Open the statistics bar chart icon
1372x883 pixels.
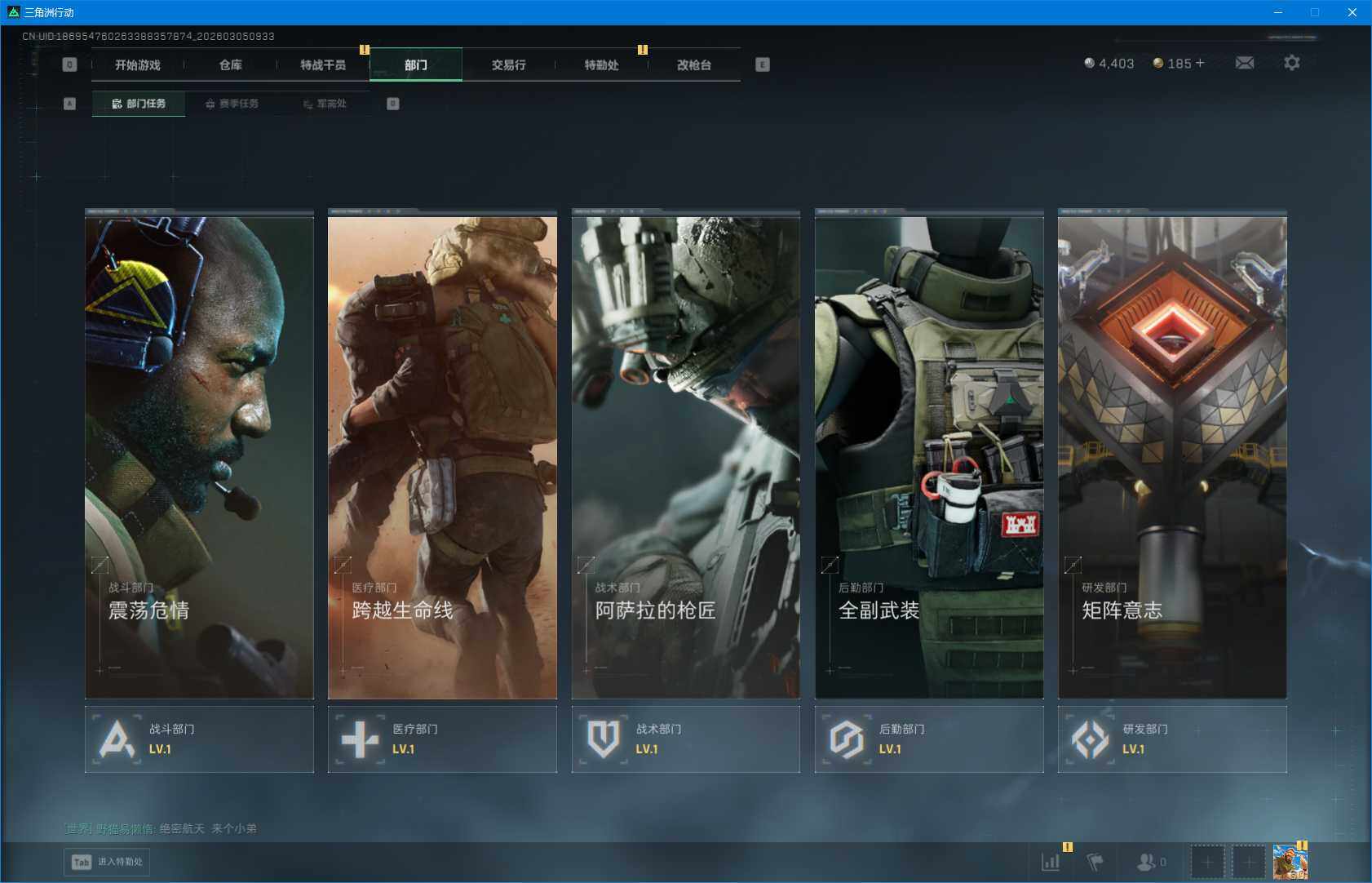[1051, 861]
